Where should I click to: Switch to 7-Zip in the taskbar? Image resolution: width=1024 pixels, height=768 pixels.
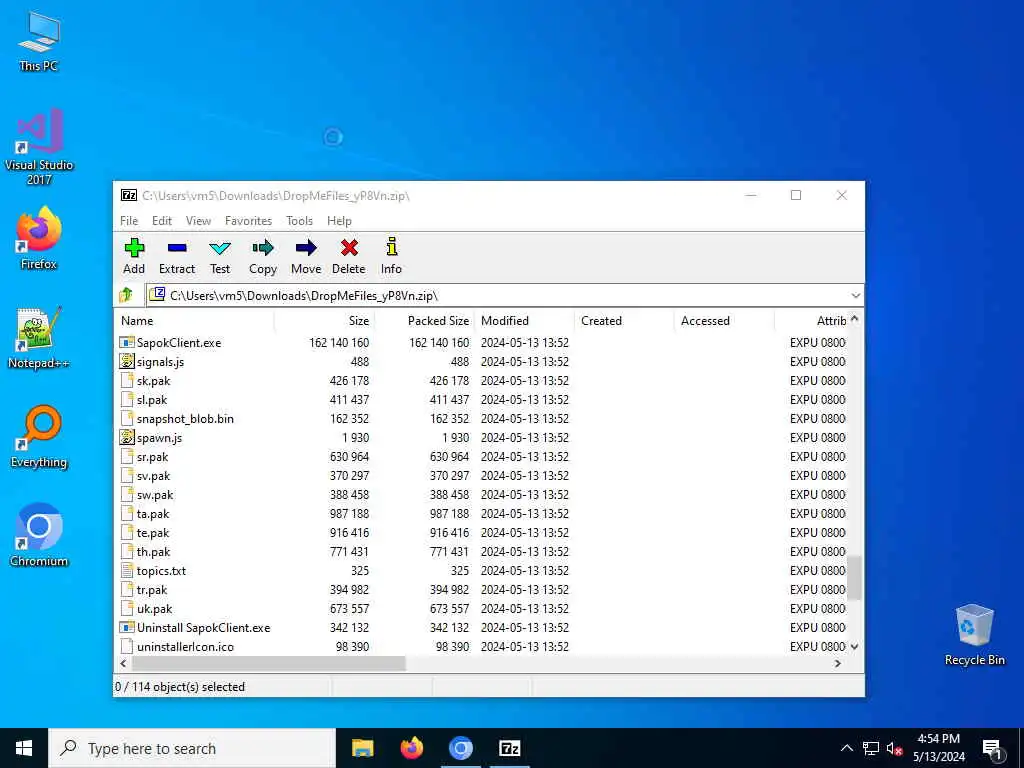pyautogui.click(x=509, y=748)
